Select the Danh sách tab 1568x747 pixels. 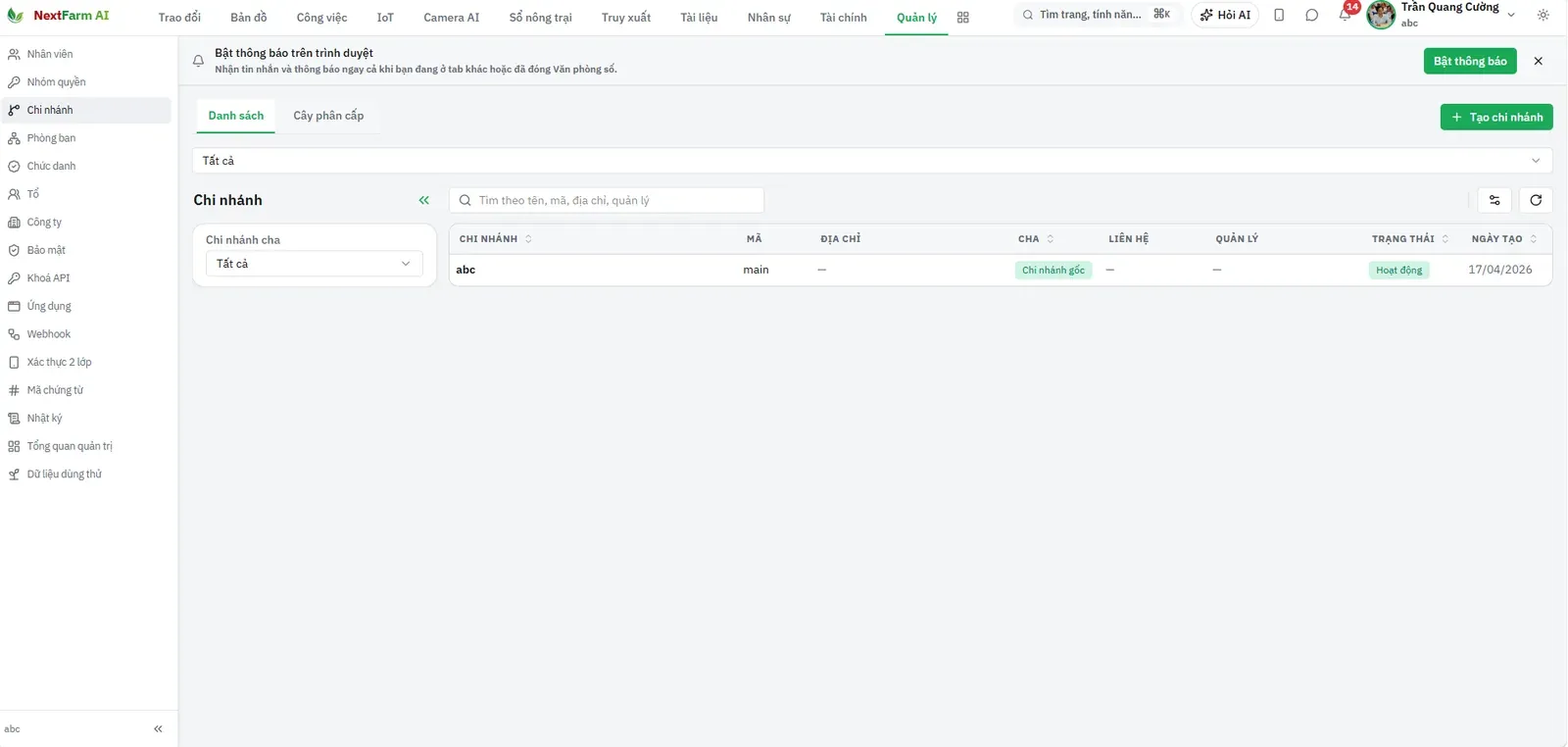point(236,116)
